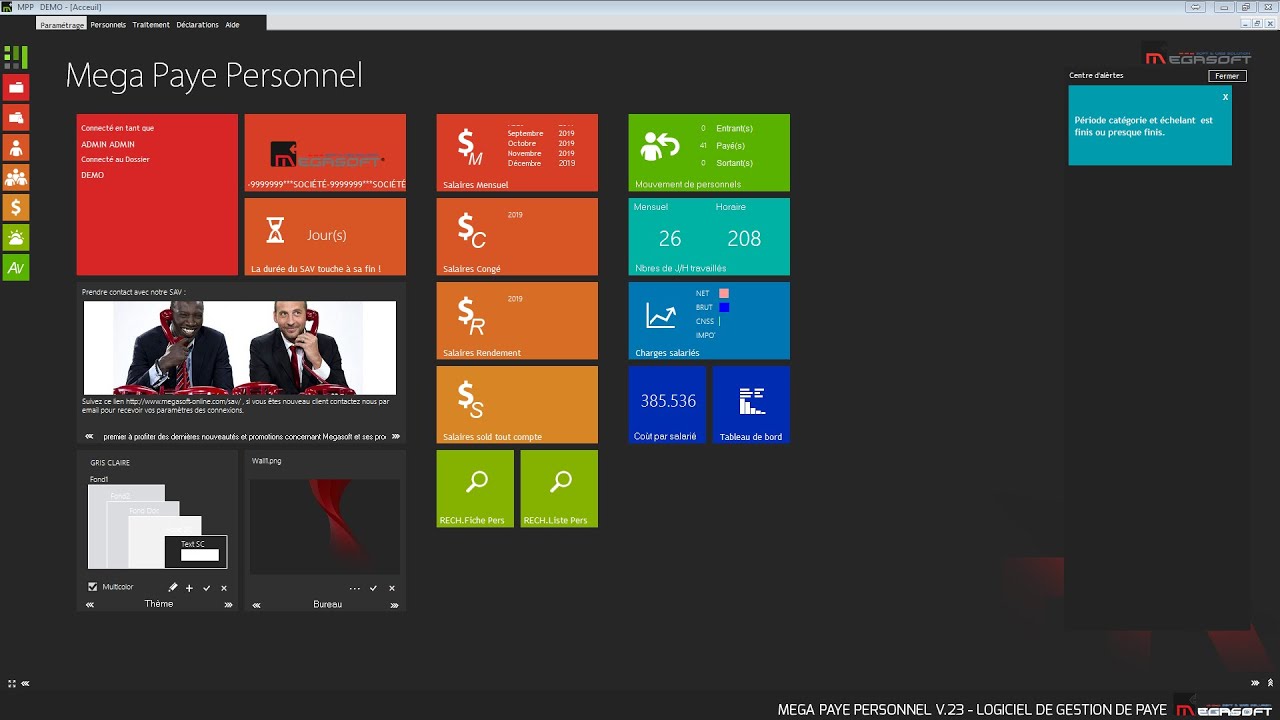Apply theme with the checkmark icon
Viewport: 1280px width, 720px height.
(206, 588)
